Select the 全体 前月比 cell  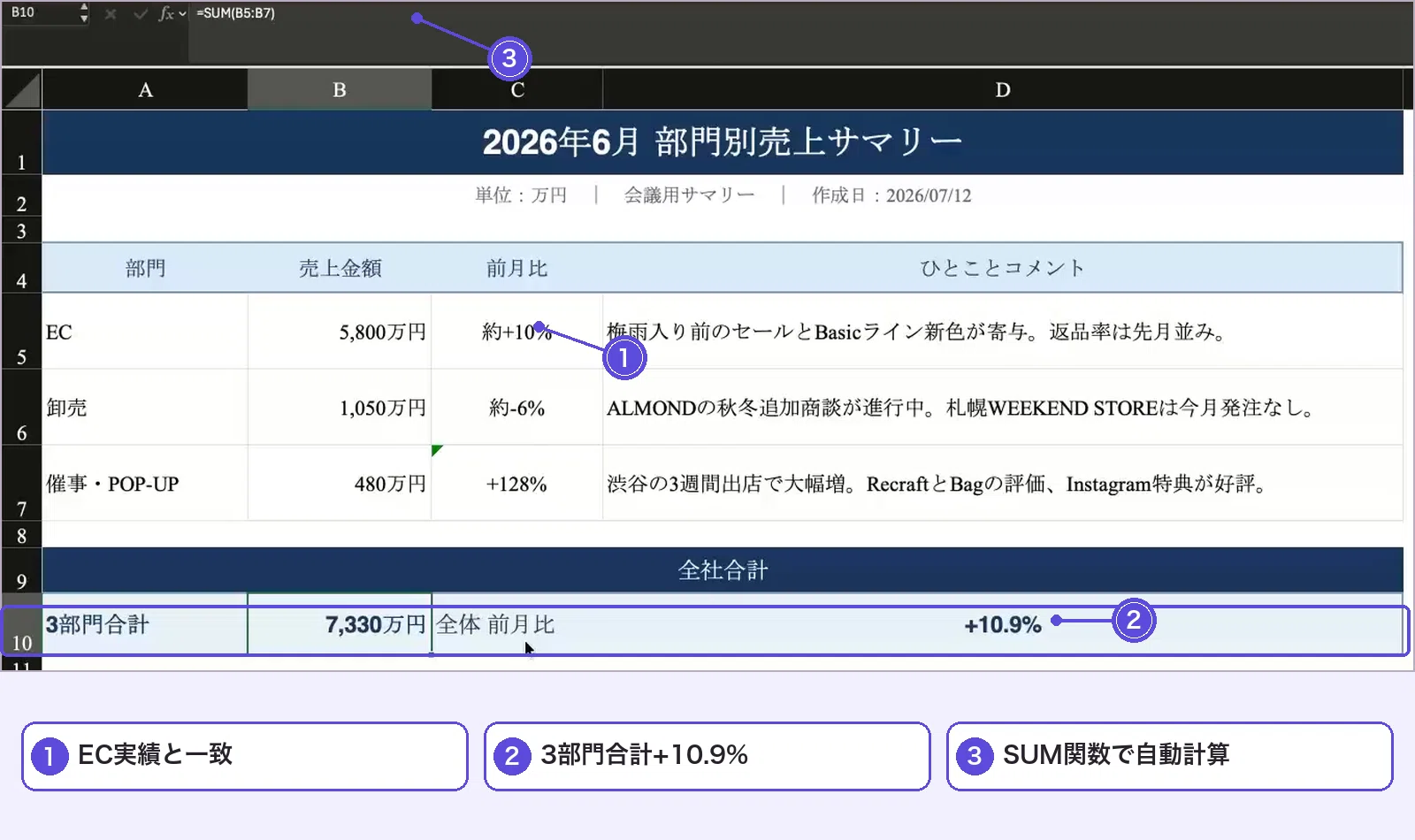click(x=517, y=624)
